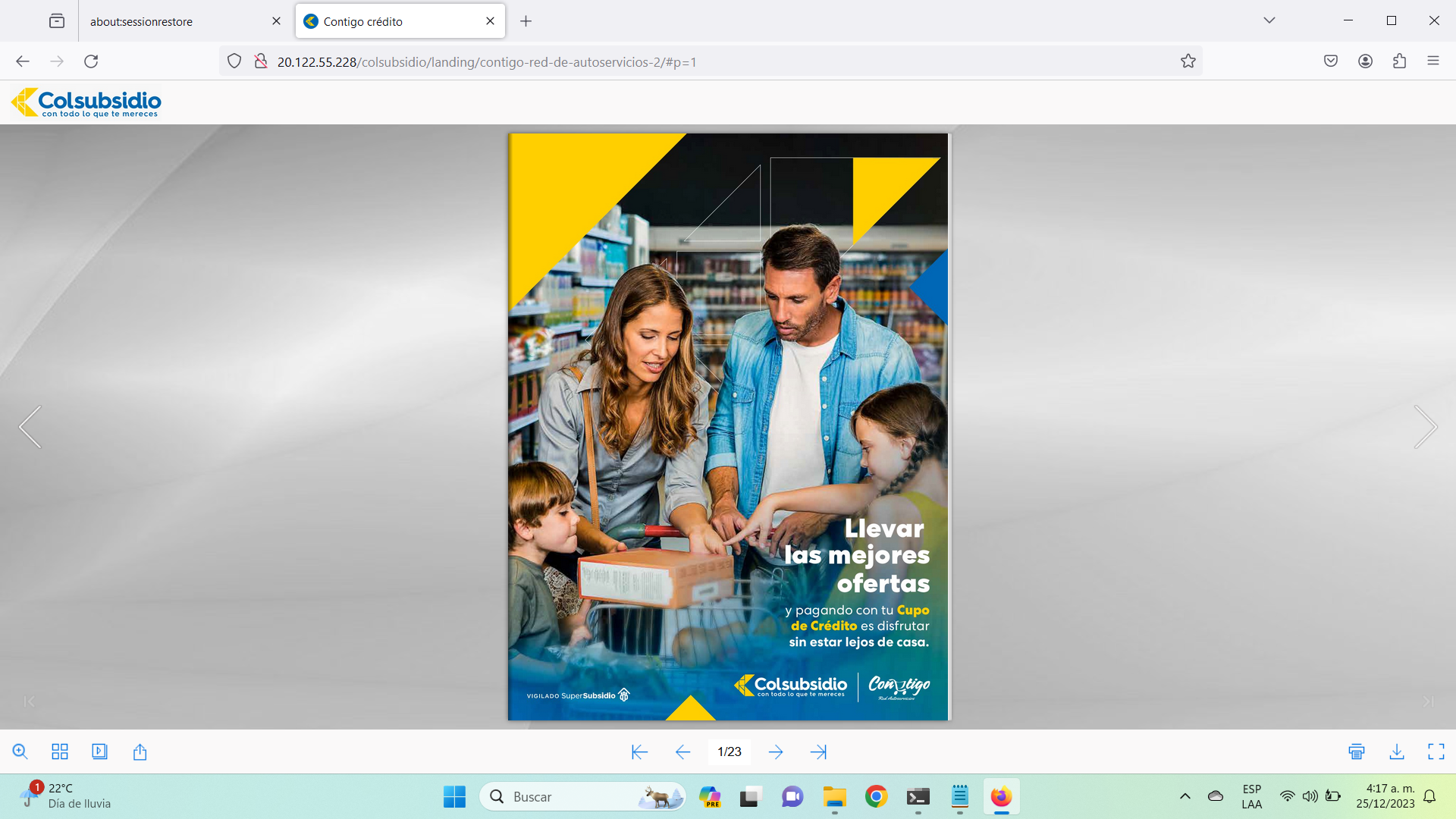Screen dimensions: 1456x819
Task: Go to the next page using the toolbar arrow
Action: (x=776, y=752)
